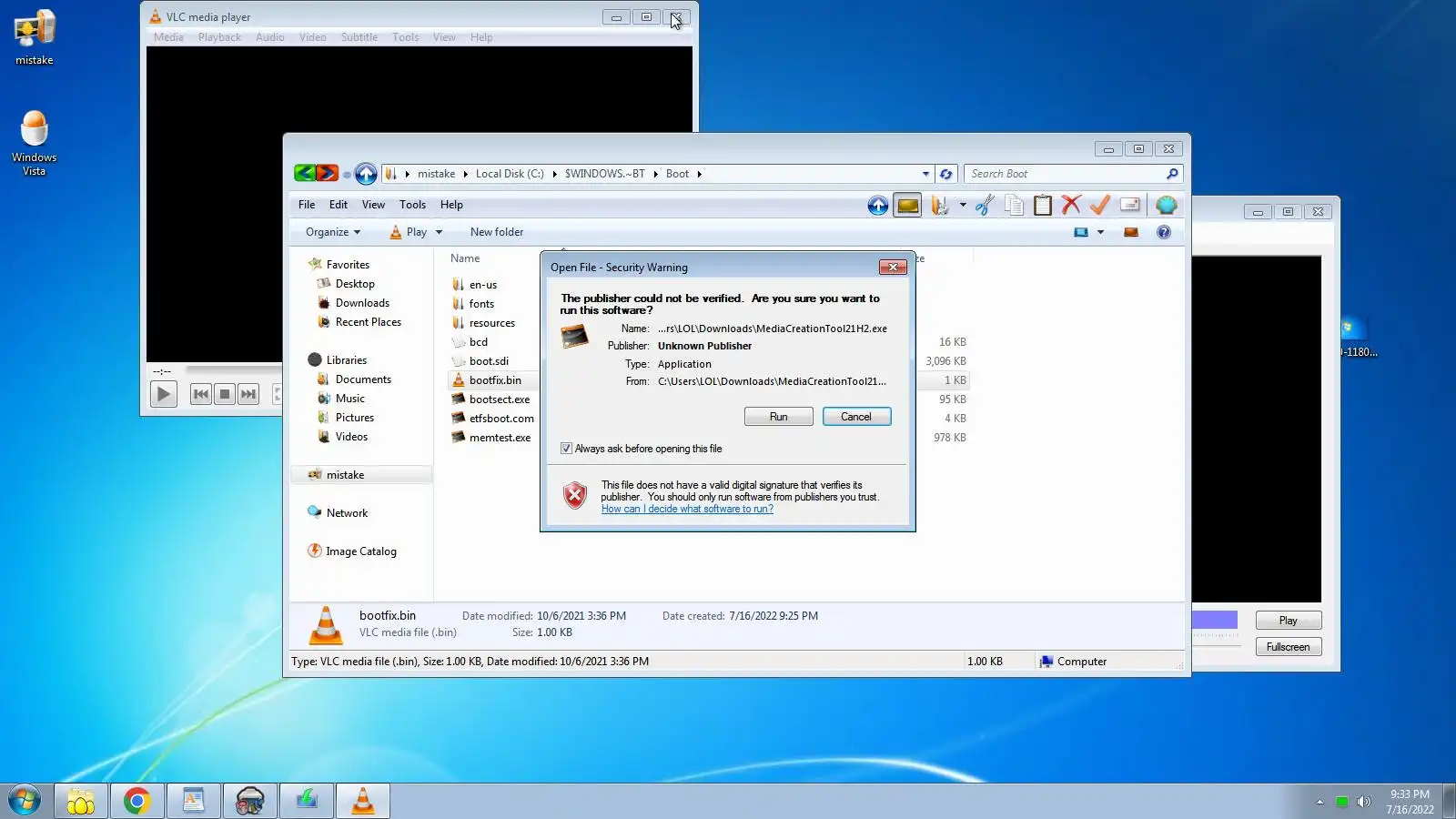Stop playback in VLC media player
Viewport: 1456px width, 819px height.
[x=225, y=394]
